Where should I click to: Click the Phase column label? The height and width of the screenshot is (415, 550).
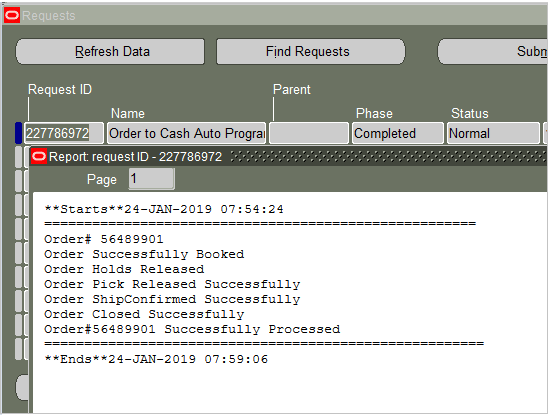[x=374, y=113]
